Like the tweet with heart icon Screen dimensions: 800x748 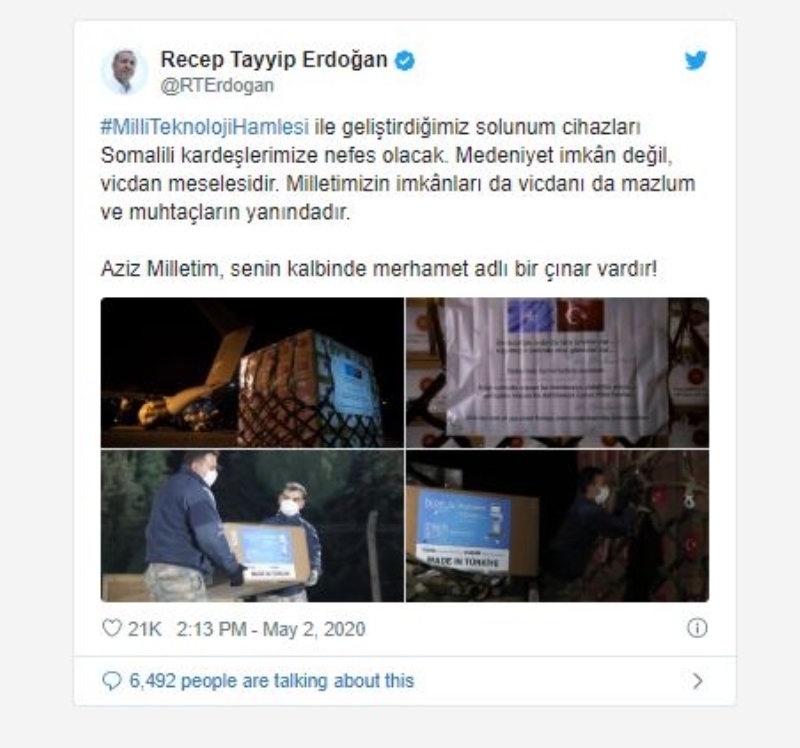(x=112, y=628)
